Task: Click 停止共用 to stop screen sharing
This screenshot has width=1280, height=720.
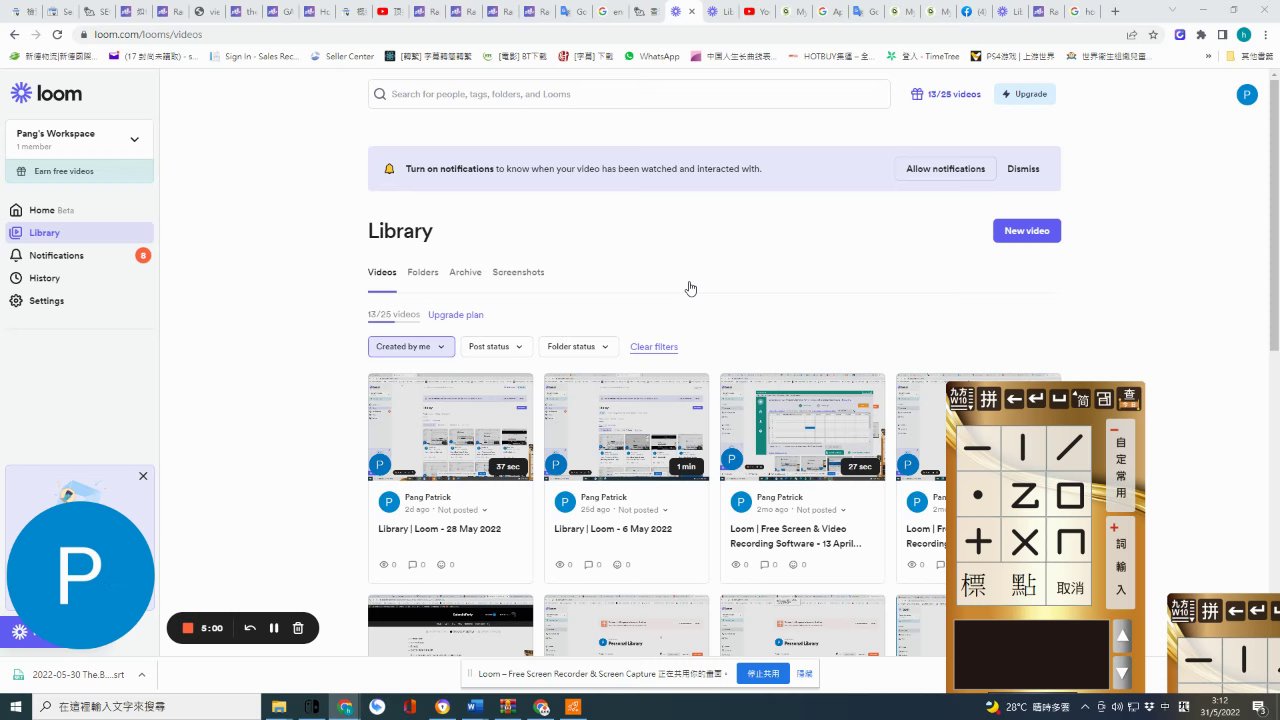Action: tap(763, 674)
